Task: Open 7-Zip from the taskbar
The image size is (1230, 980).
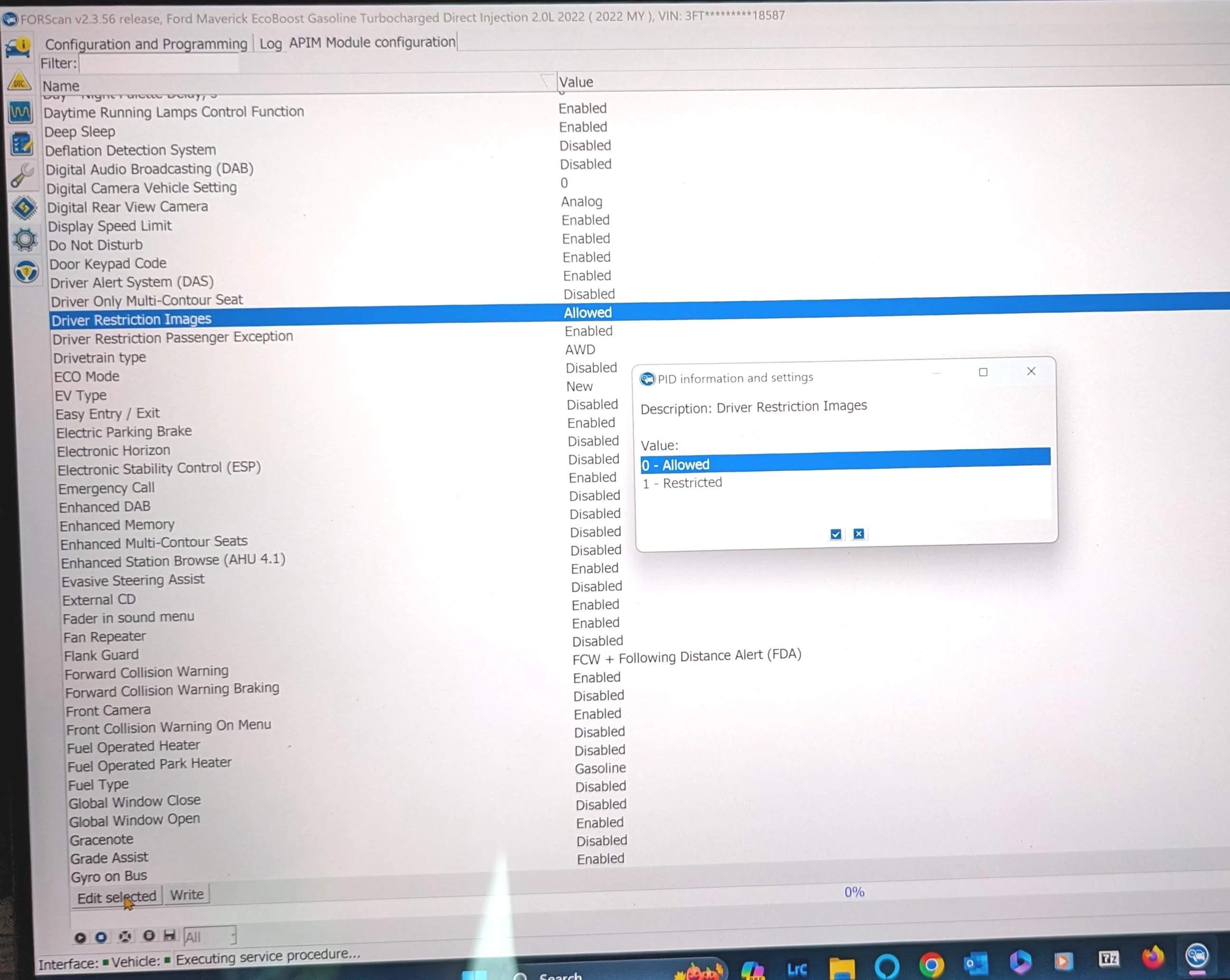Action: [x=1108, y=959]
